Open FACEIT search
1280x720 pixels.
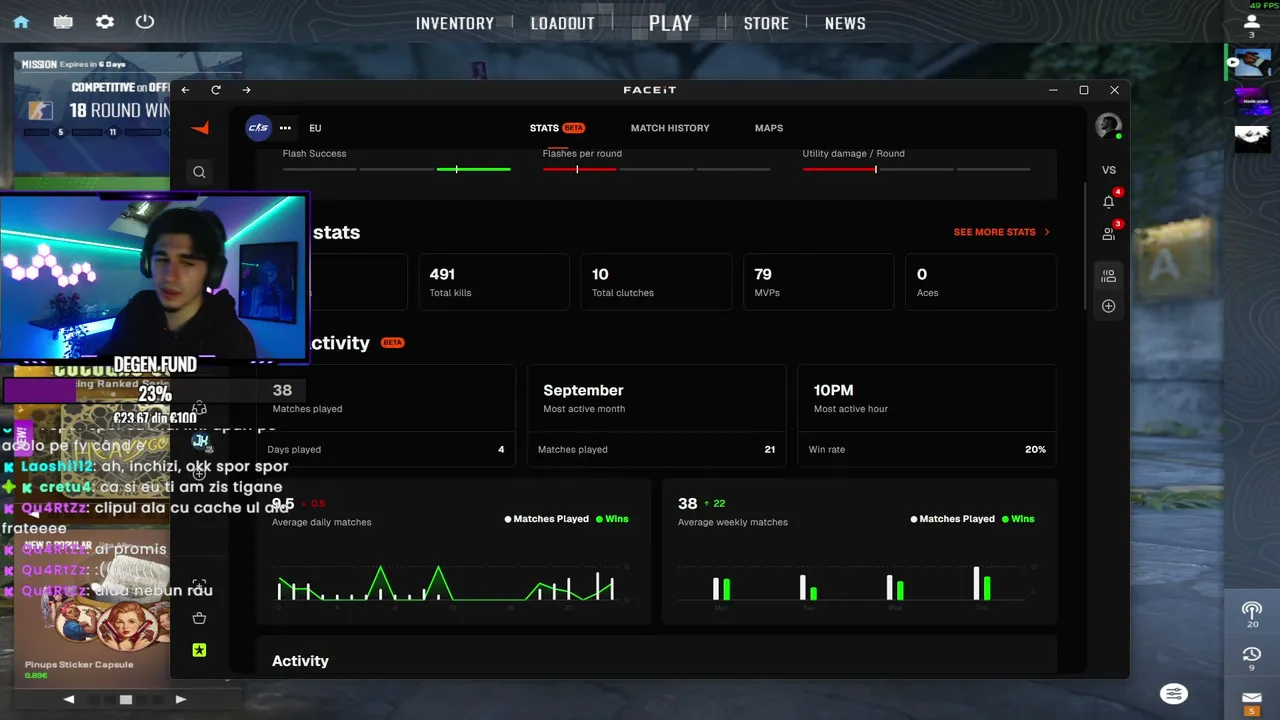pyautogui.click(x=199, y=172)
